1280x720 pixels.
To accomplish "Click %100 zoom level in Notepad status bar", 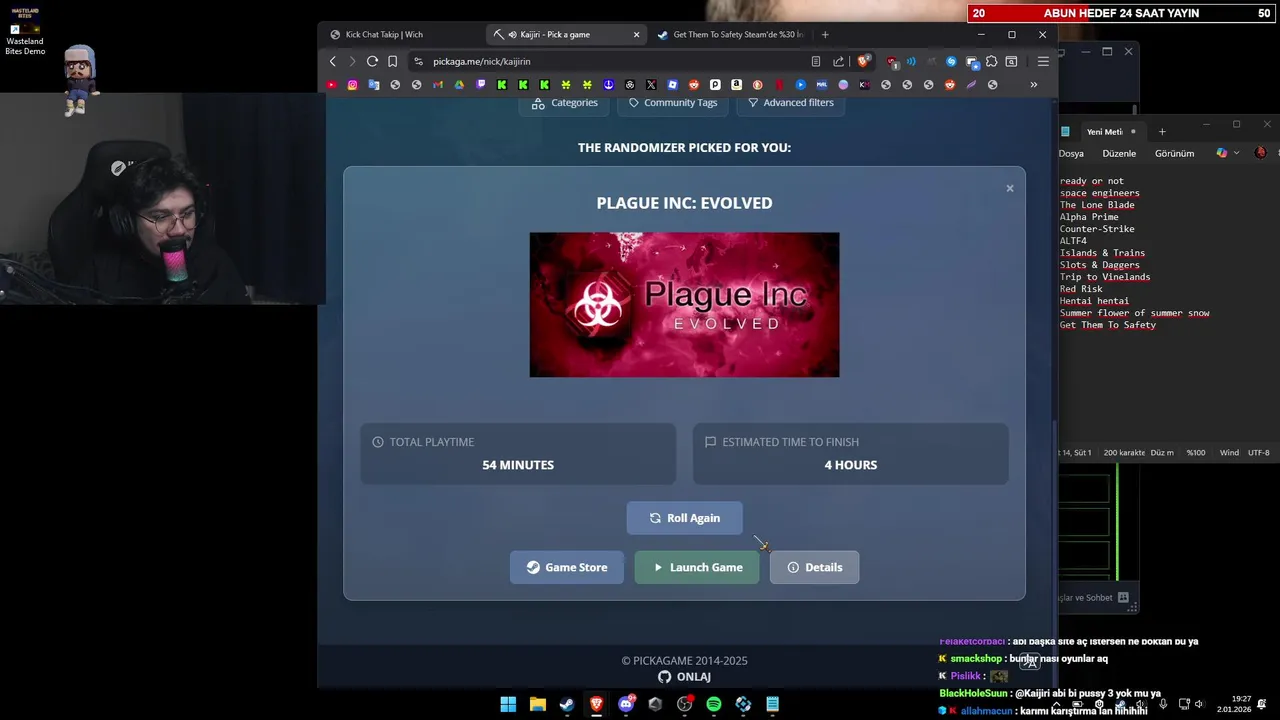I will click(x=1195, y=453).
